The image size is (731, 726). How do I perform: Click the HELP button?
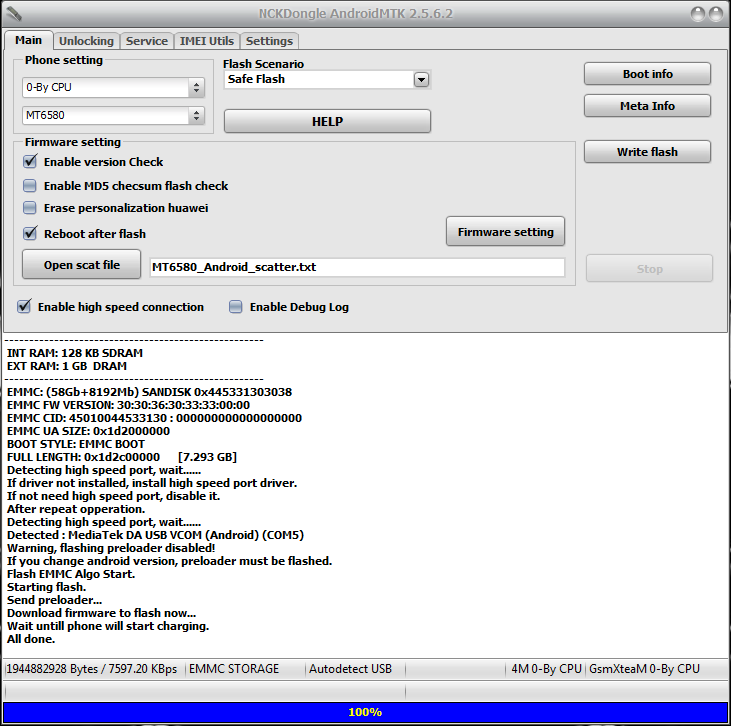point(327,122)
